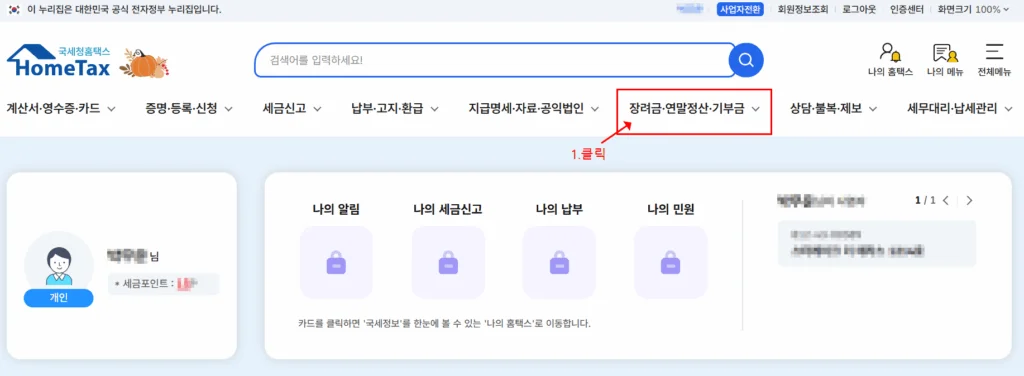Image resolution: width=1024 pixels, height=376 pixels.
Task: Go to next page arrow beside 1 / 1
Action: point(969,200)
